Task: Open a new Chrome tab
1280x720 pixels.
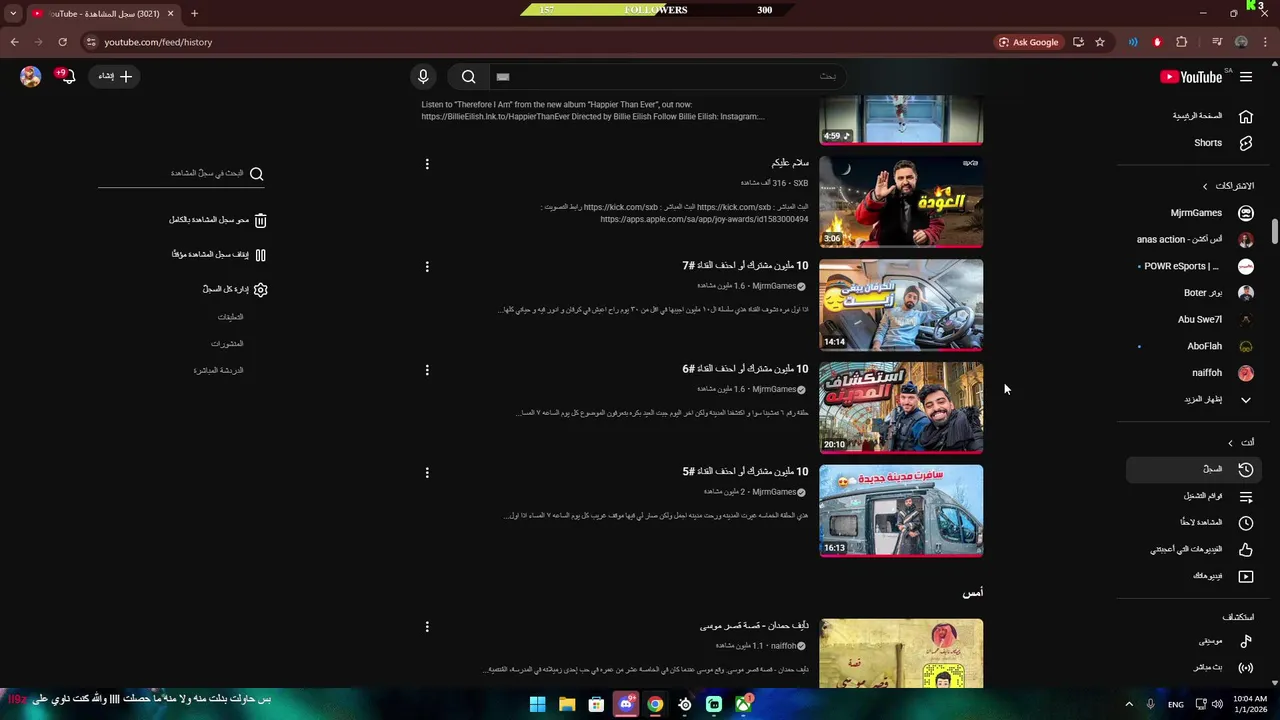Action: click(194, 13)
